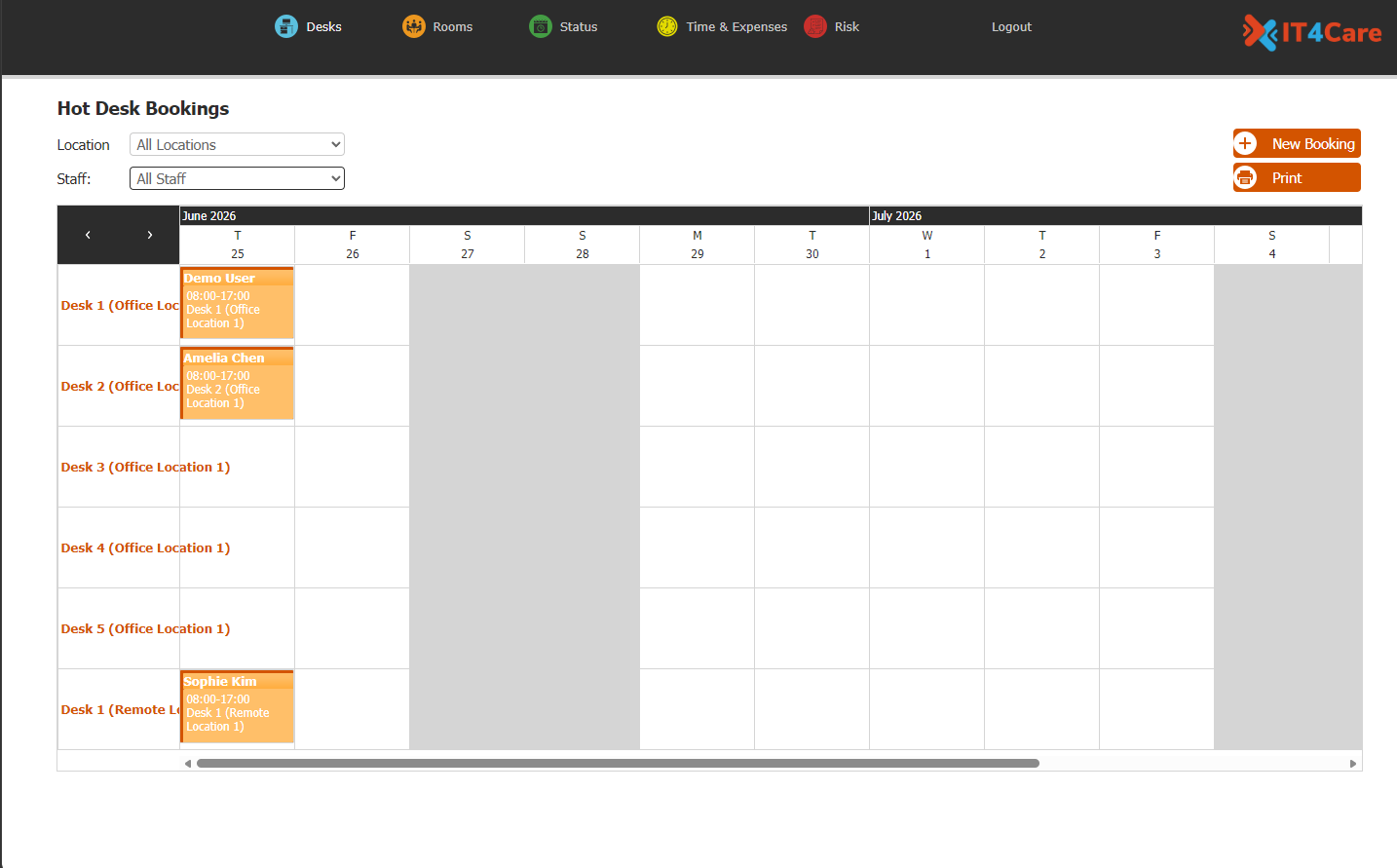Click the Saturday 27 date header
The height and width of the screenshot is (868, 1397).
[x=468, y=245]
